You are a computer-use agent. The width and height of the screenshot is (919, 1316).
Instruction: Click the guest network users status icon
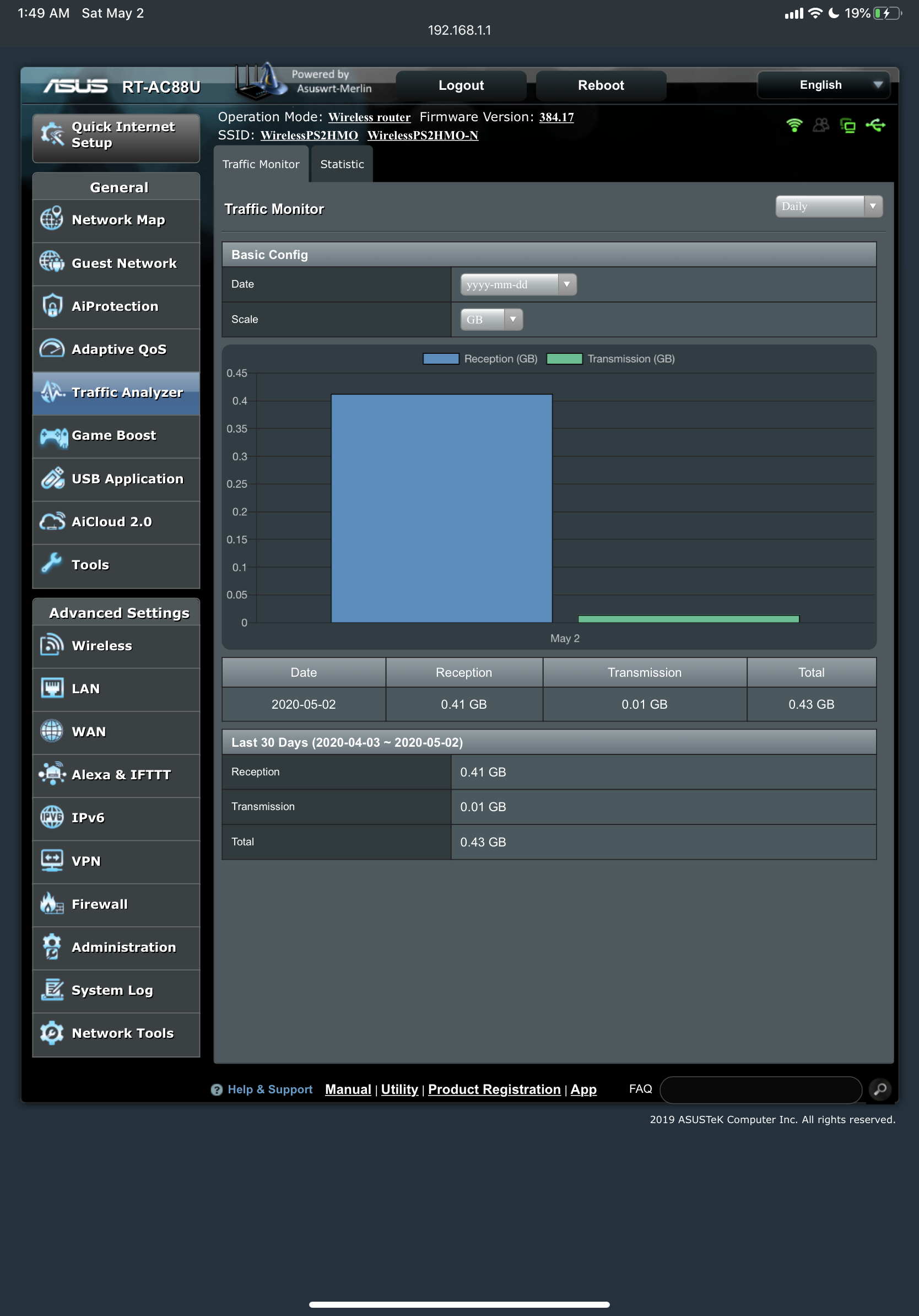[821, 125]
